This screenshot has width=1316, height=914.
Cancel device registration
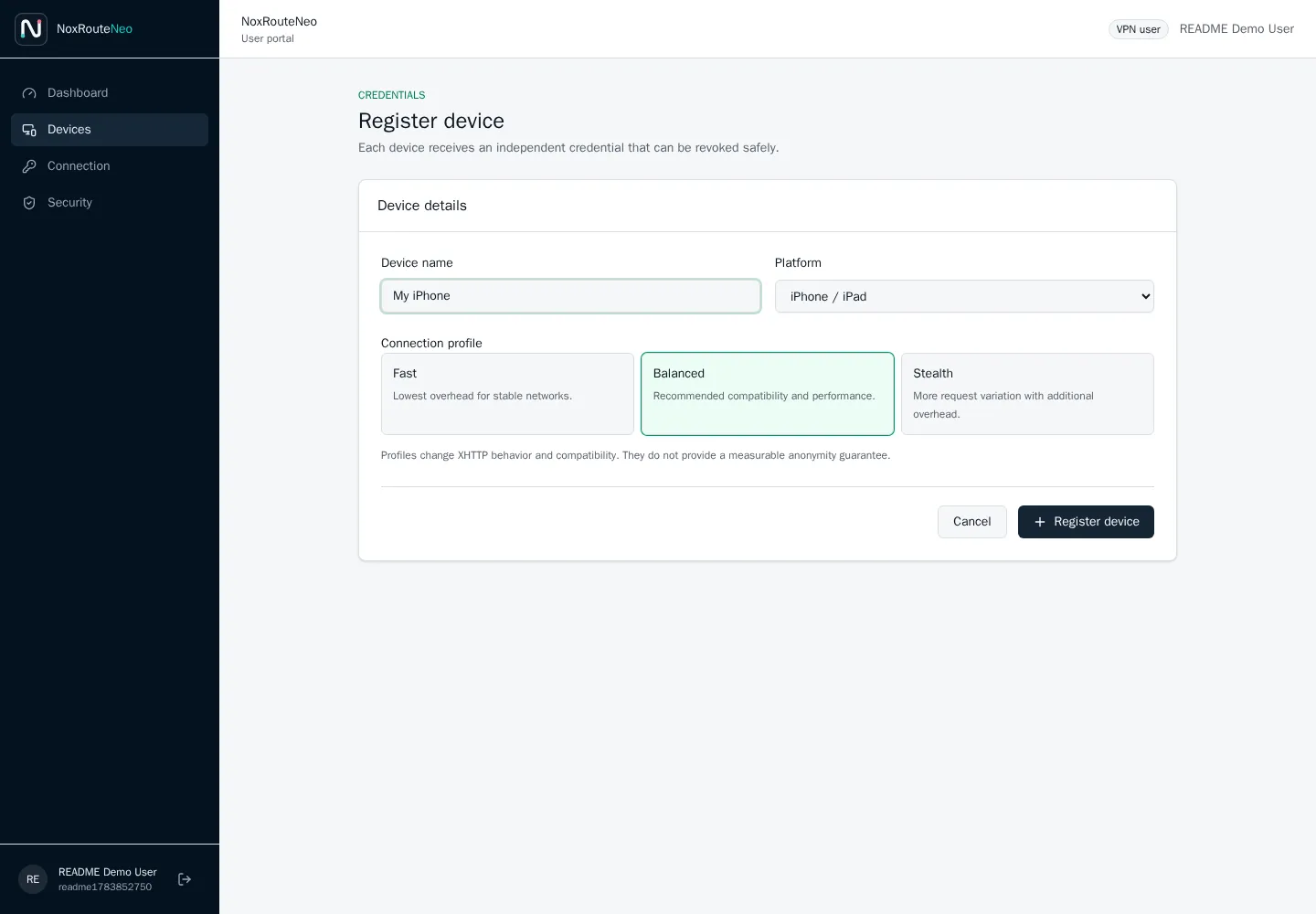click(x=972, y=522)
